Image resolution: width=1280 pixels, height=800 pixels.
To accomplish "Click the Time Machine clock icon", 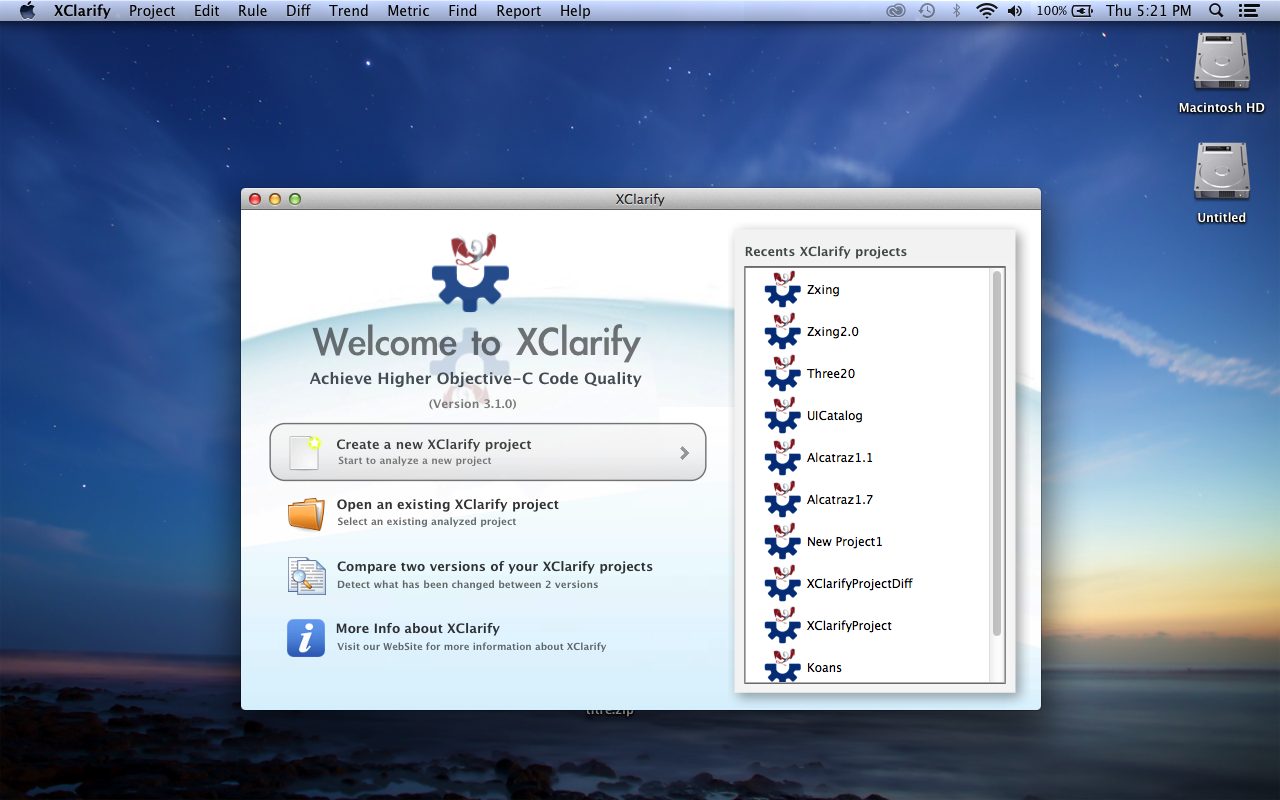I will click(927, 11).
